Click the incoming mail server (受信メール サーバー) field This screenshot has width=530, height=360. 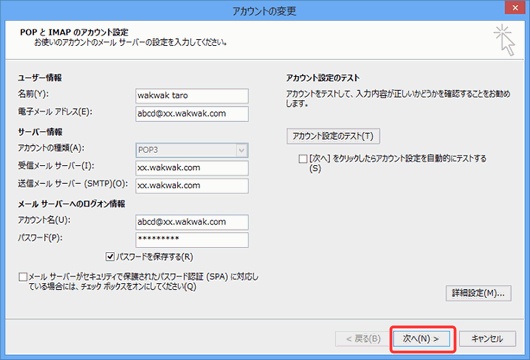click(192, 168)
